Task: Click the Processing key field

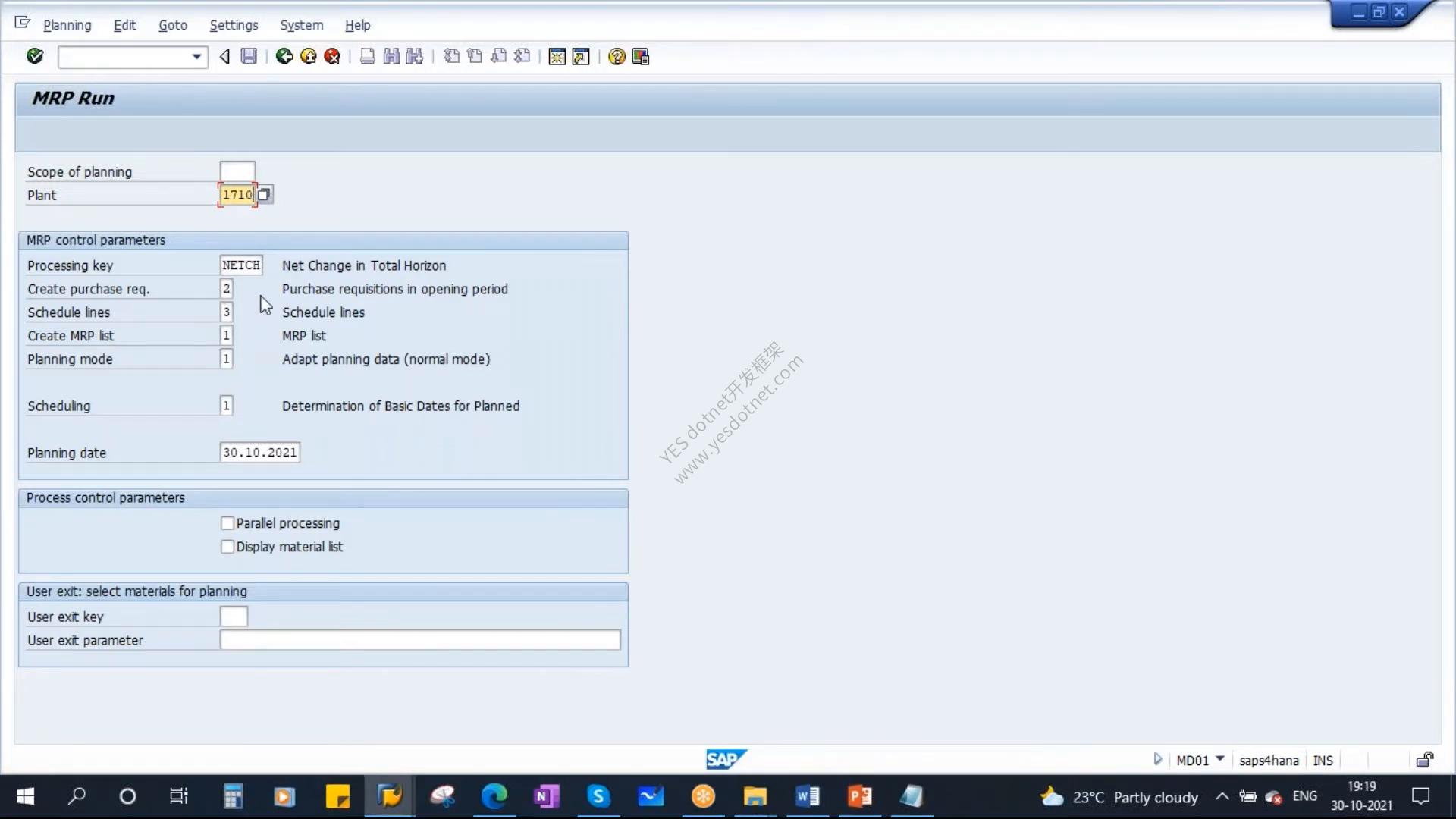Action: [x=241, y=265]
